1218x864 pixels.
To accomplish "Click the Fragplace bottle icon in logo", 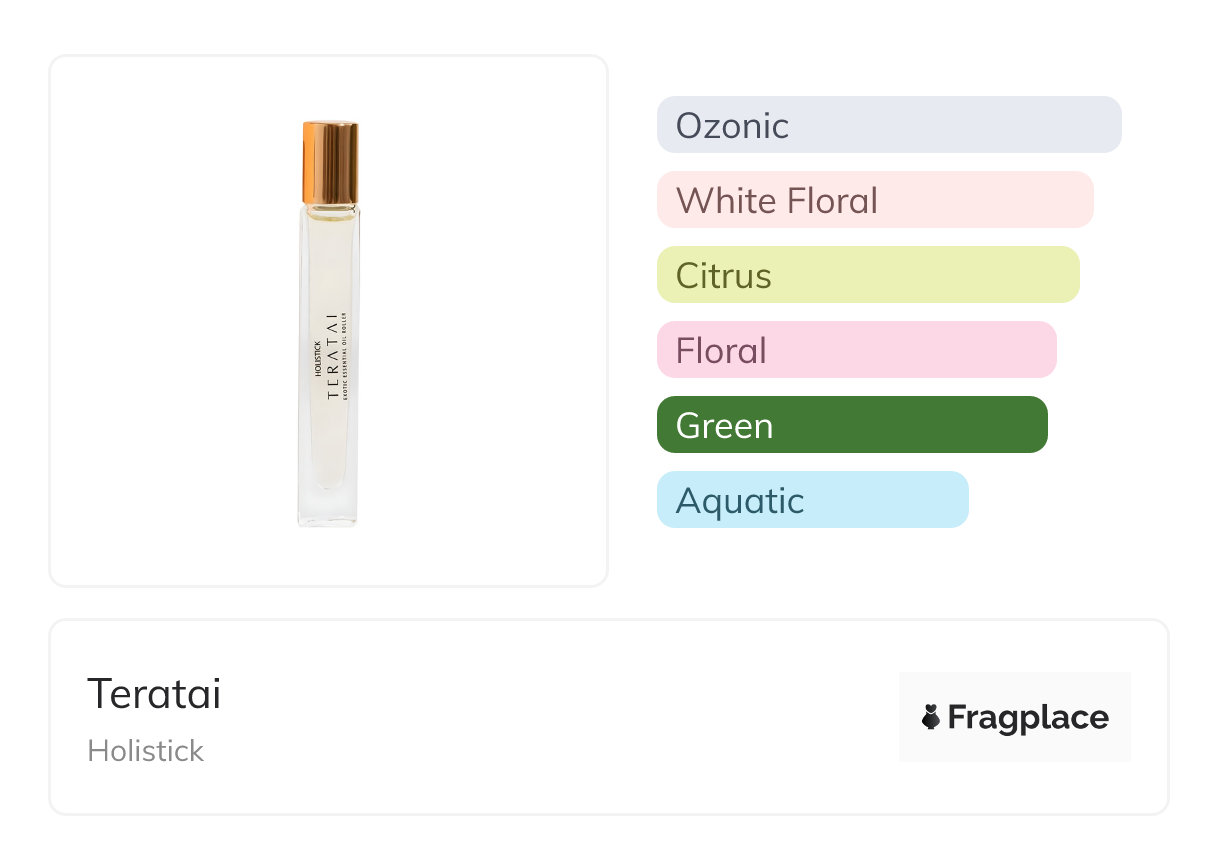I will [931, 718].
